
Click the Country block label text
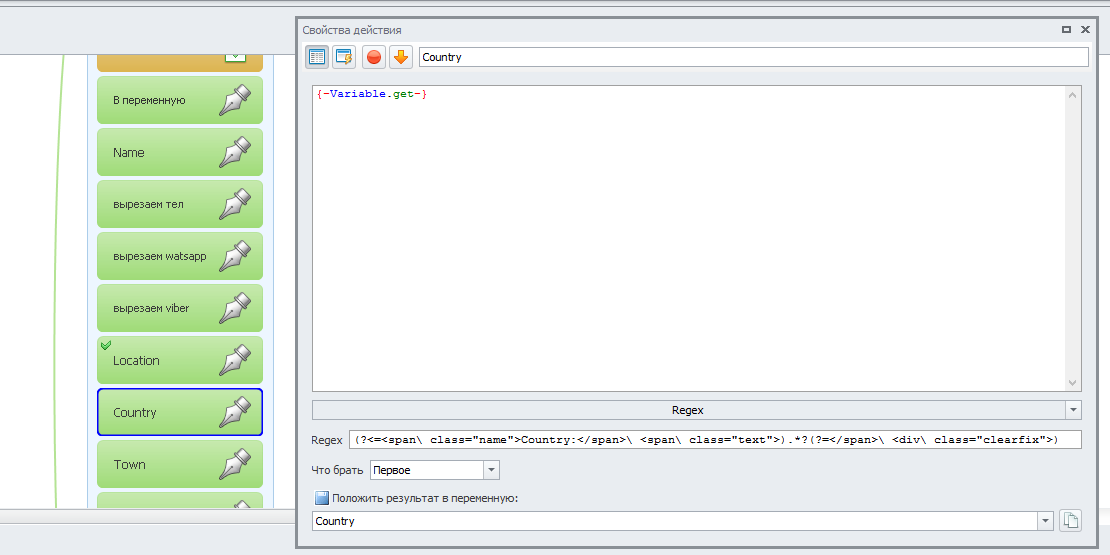135,413
